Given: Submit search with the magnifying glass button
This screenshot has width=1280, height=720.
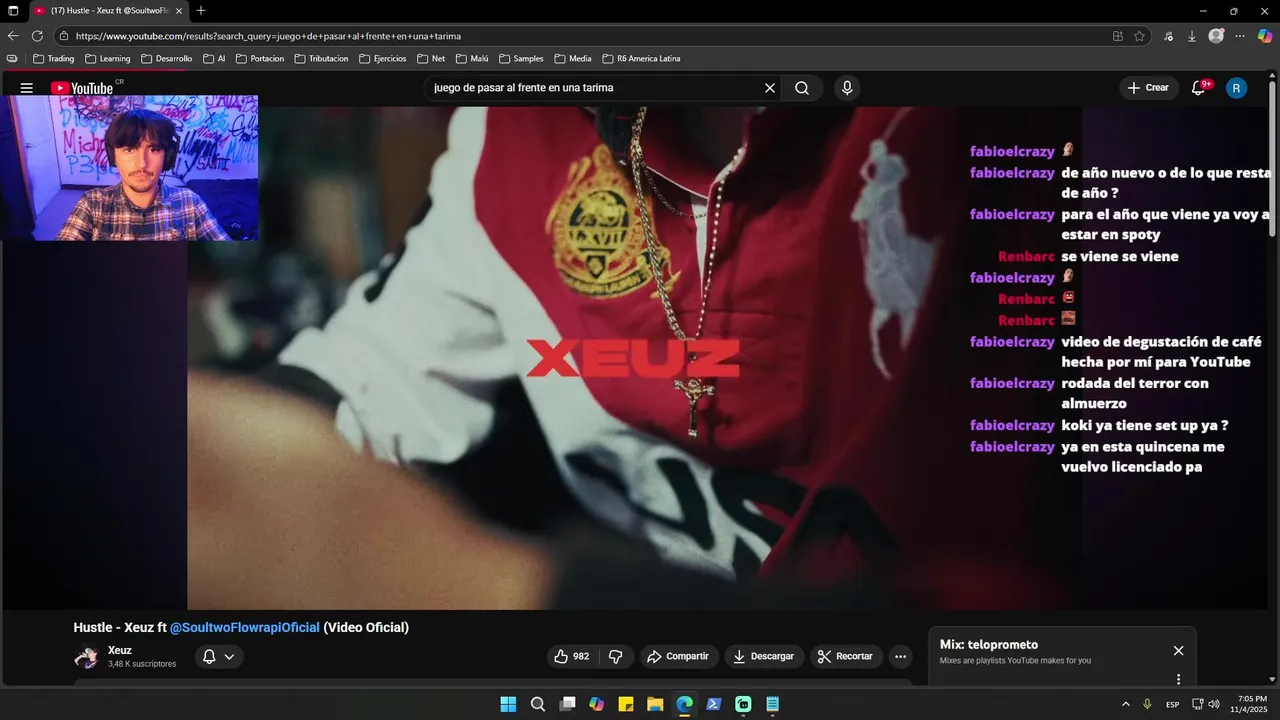Looking at the screenshot, I should [802, 88].
